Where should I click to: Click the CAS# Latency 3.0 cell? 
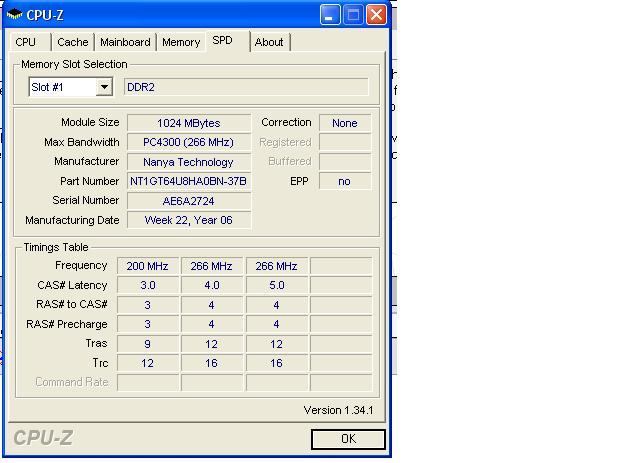point(148,285)
